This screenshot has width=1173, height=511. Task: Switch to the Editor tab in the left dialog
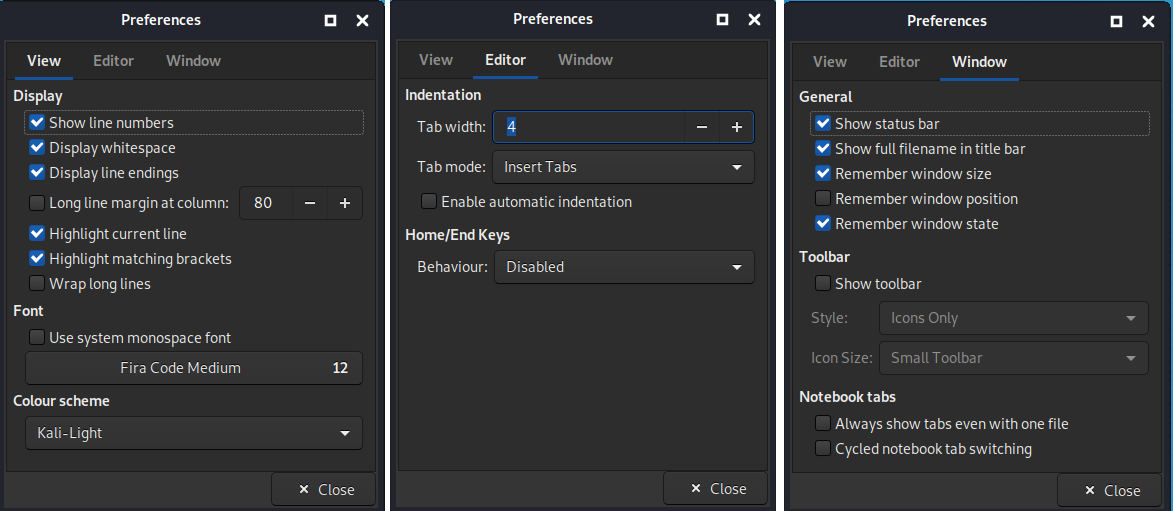point(113,61)
